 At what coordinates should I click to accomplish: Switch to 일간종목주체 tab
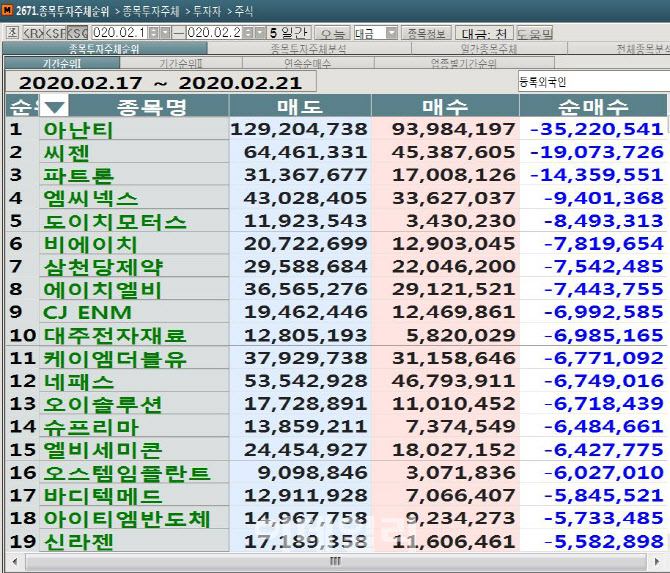tap(489, 48)
